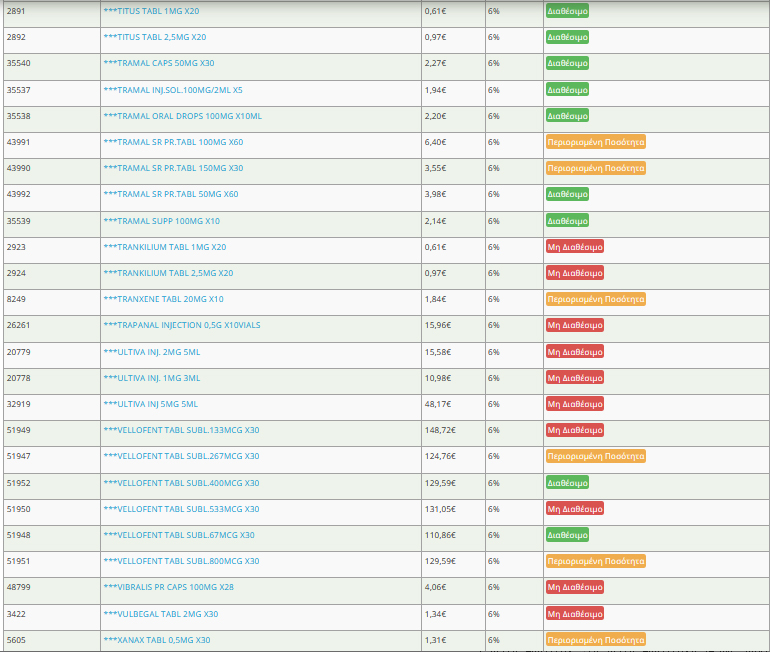Click red unavailable badge for TRANKILIUM 2,5MG
770x652 pixels.
click(574, 273)
